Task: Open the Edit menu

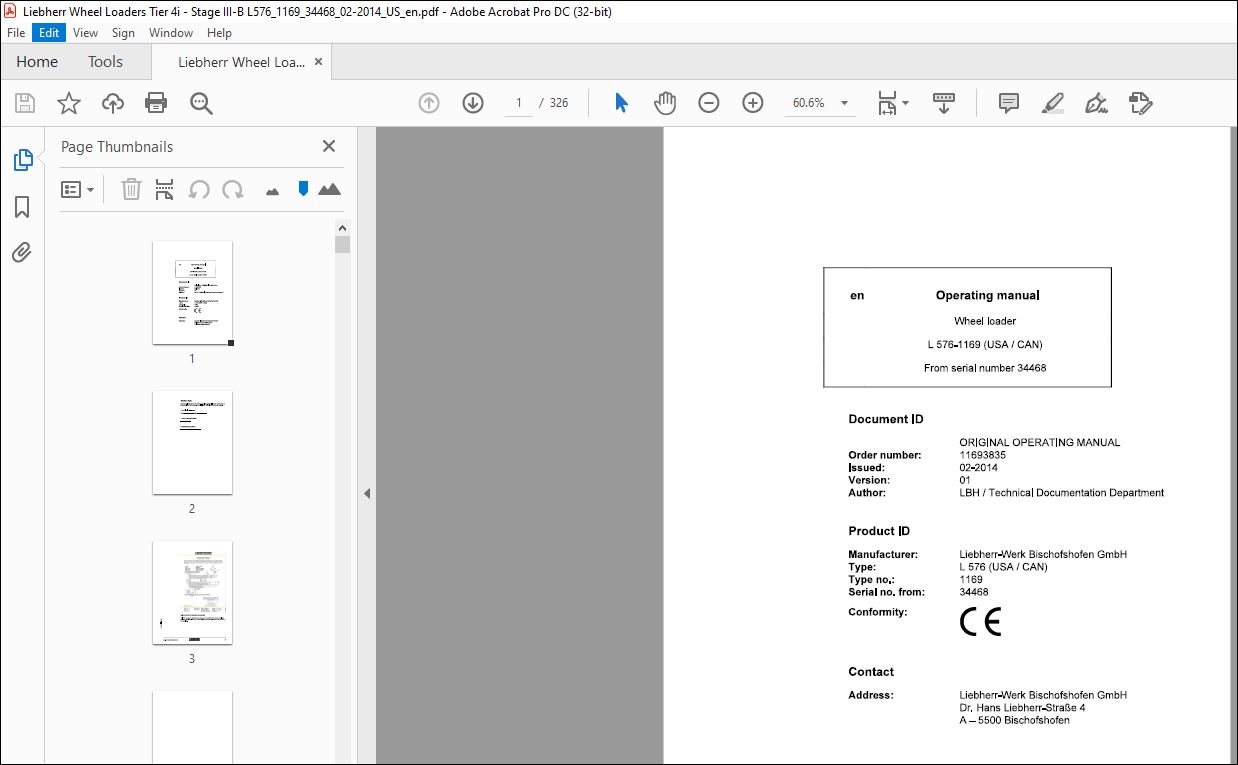Action: coord(49,33)
